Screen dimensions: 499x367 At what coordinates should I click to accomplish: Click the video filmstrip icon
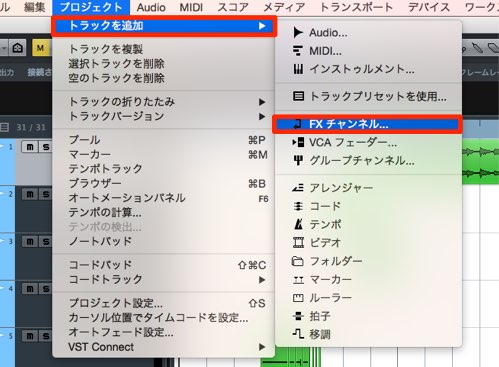point(298,243)
